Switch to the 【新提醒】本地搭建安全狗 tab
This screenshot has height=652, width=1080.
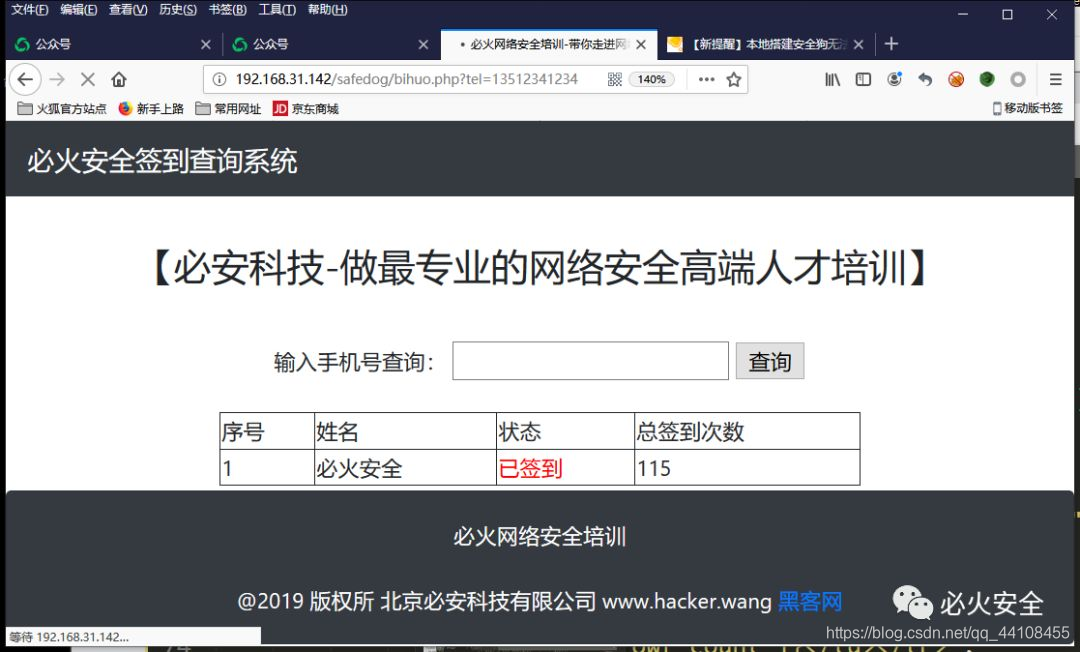pyautogui.click(x=766, y=44)
